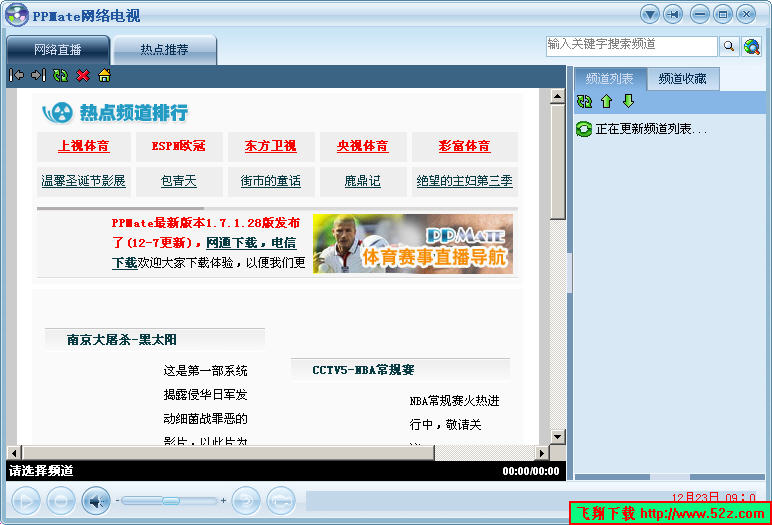Click the horizontal scrollbar left arrow

(x=14, y=453)
